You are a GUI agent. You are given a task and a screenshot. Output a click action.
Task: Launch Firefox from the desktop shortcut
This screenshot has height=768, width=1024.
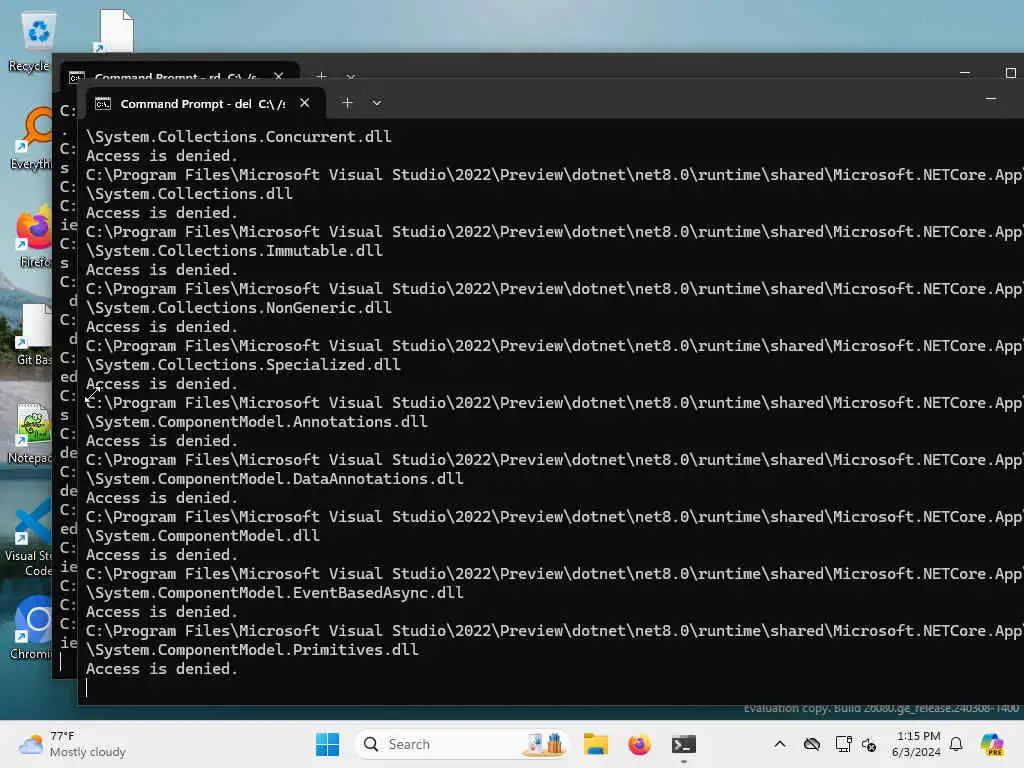34,236
